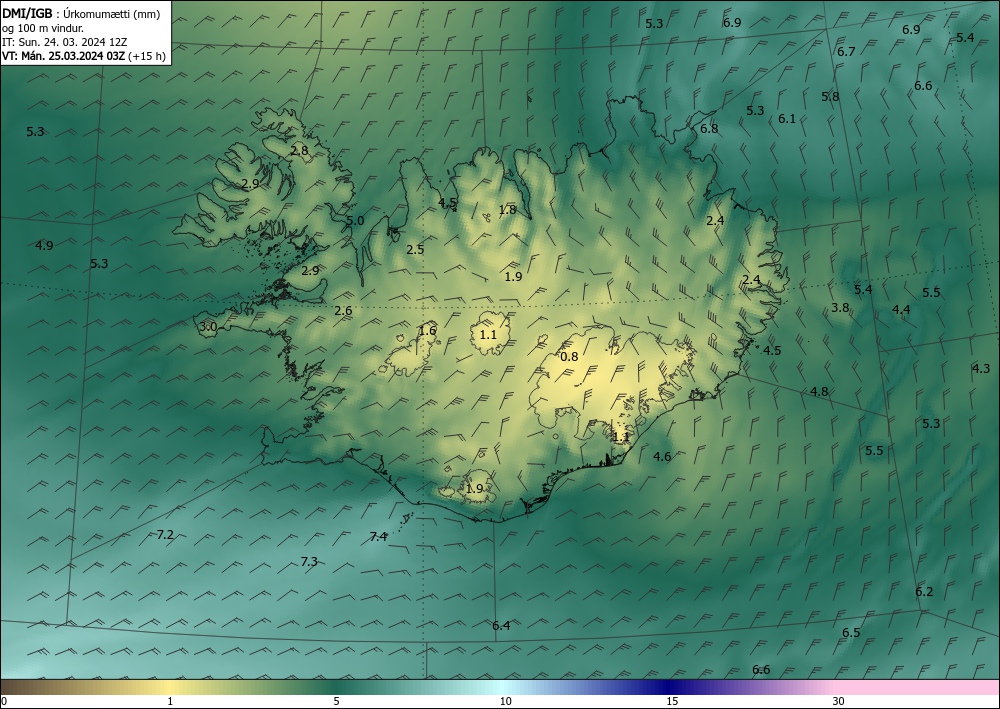
Task: Pick the dark navy band of the colour scale
Action: [x=666, y=687]
